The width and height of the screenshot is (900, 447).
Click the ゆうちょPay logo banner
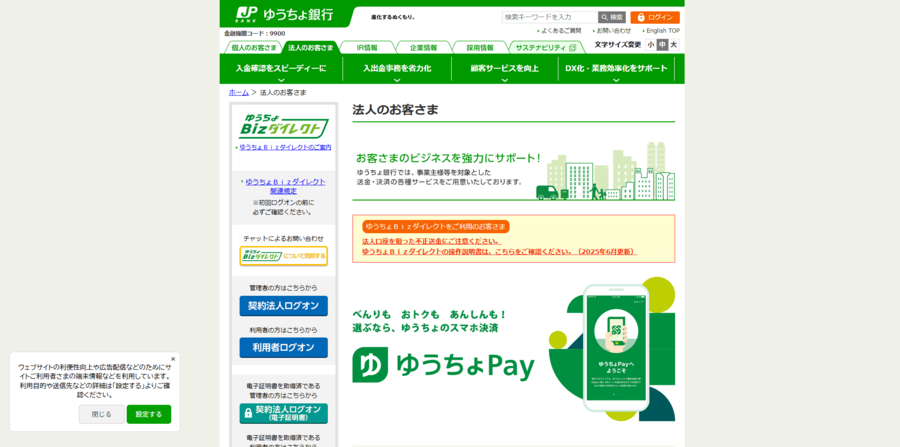click(444, 365)
